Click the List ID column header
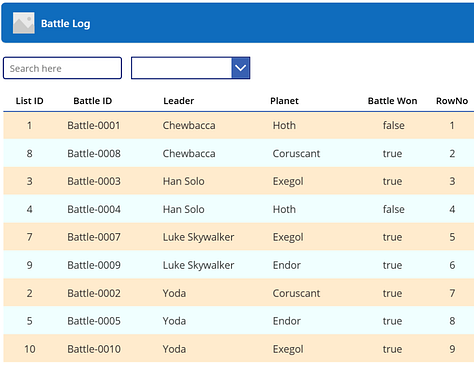 pos(29,101)
